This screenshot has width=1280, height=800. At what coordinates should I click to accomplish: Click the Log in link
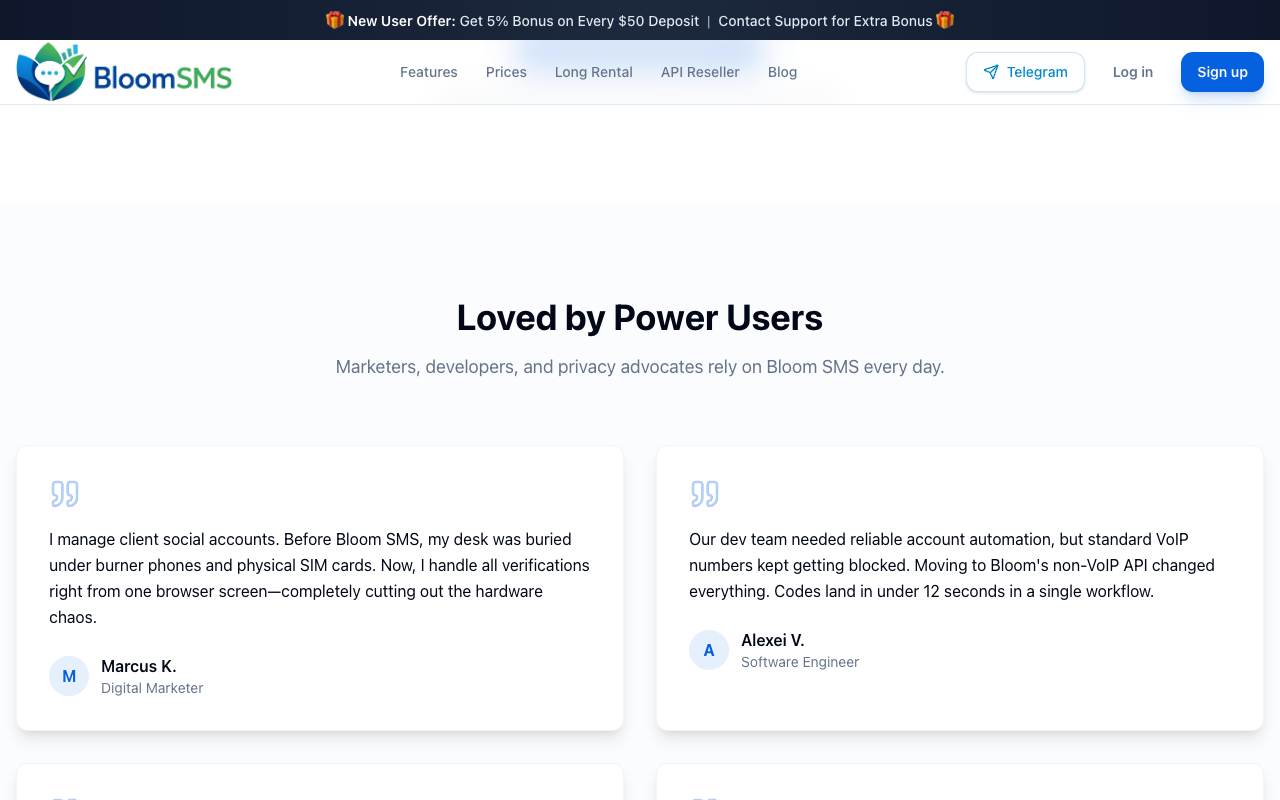click(1133, 72)
